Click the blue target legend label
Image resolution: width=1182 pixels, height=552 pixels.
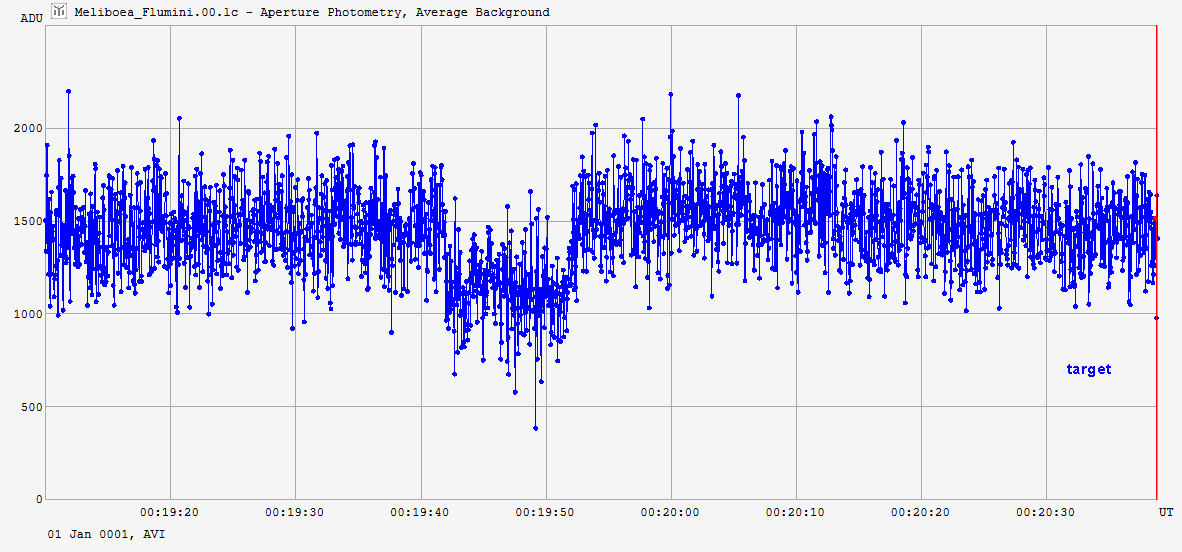pos(1089,370)
